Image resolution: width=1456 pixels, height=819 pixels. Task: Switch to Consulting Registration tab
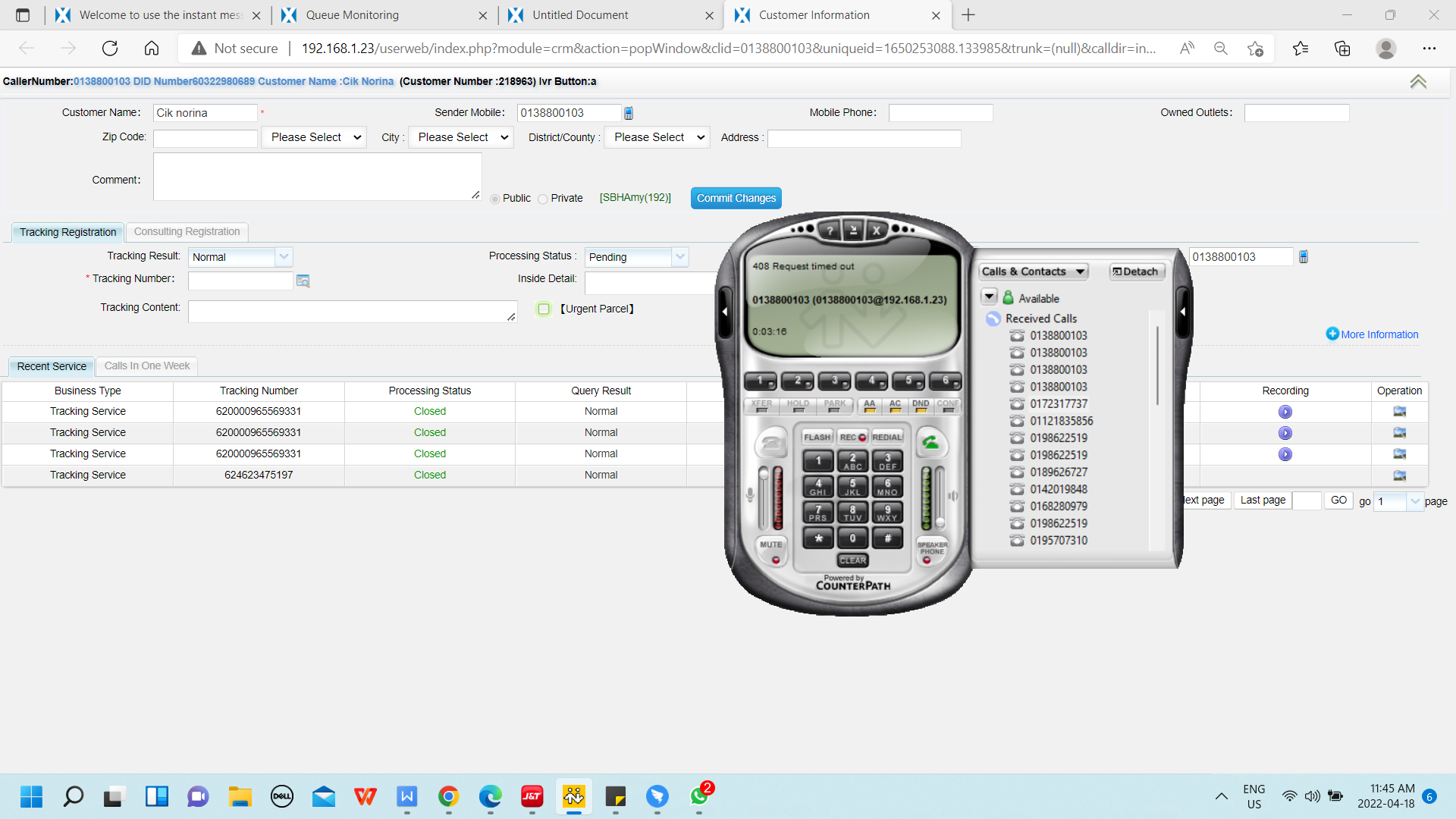[187, 231]
